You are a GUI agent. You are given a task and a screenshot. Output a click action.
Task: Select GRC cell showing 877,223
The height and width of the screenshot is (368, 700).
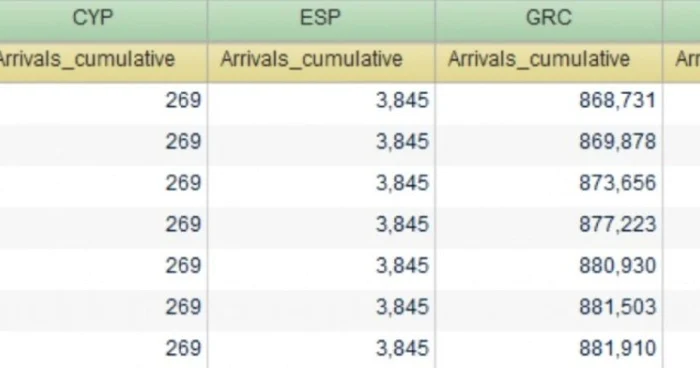pos(549,225)
